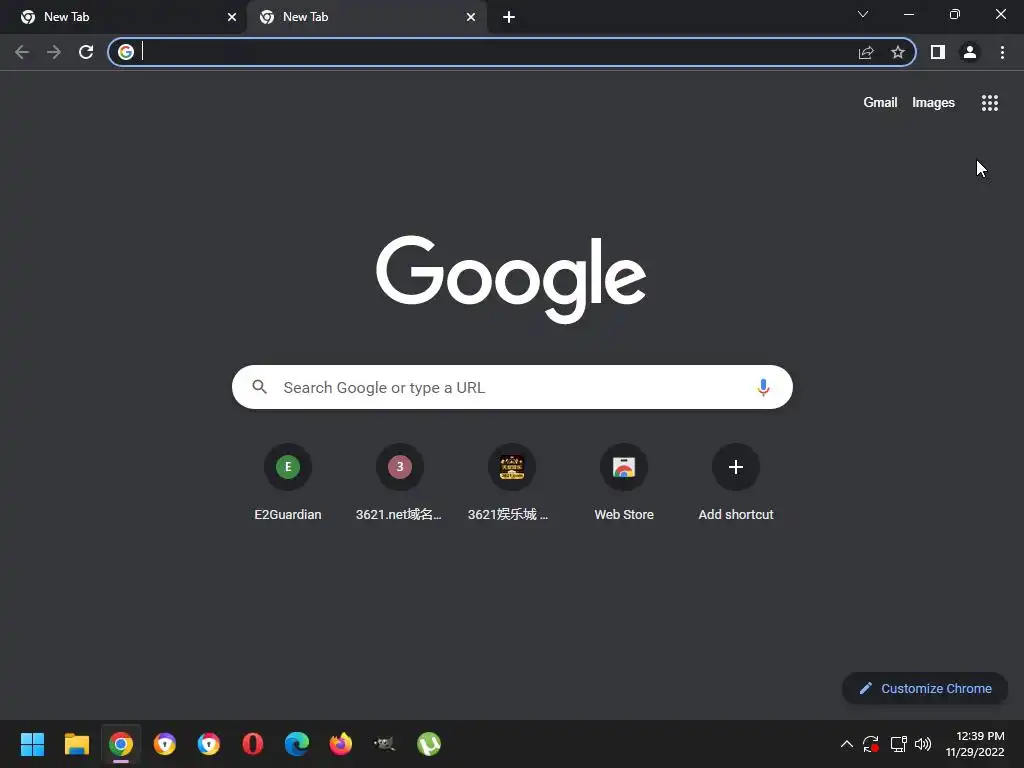Open GIMP from the taskbar
The image size is (1024, 768).
(x=385, y=744)
